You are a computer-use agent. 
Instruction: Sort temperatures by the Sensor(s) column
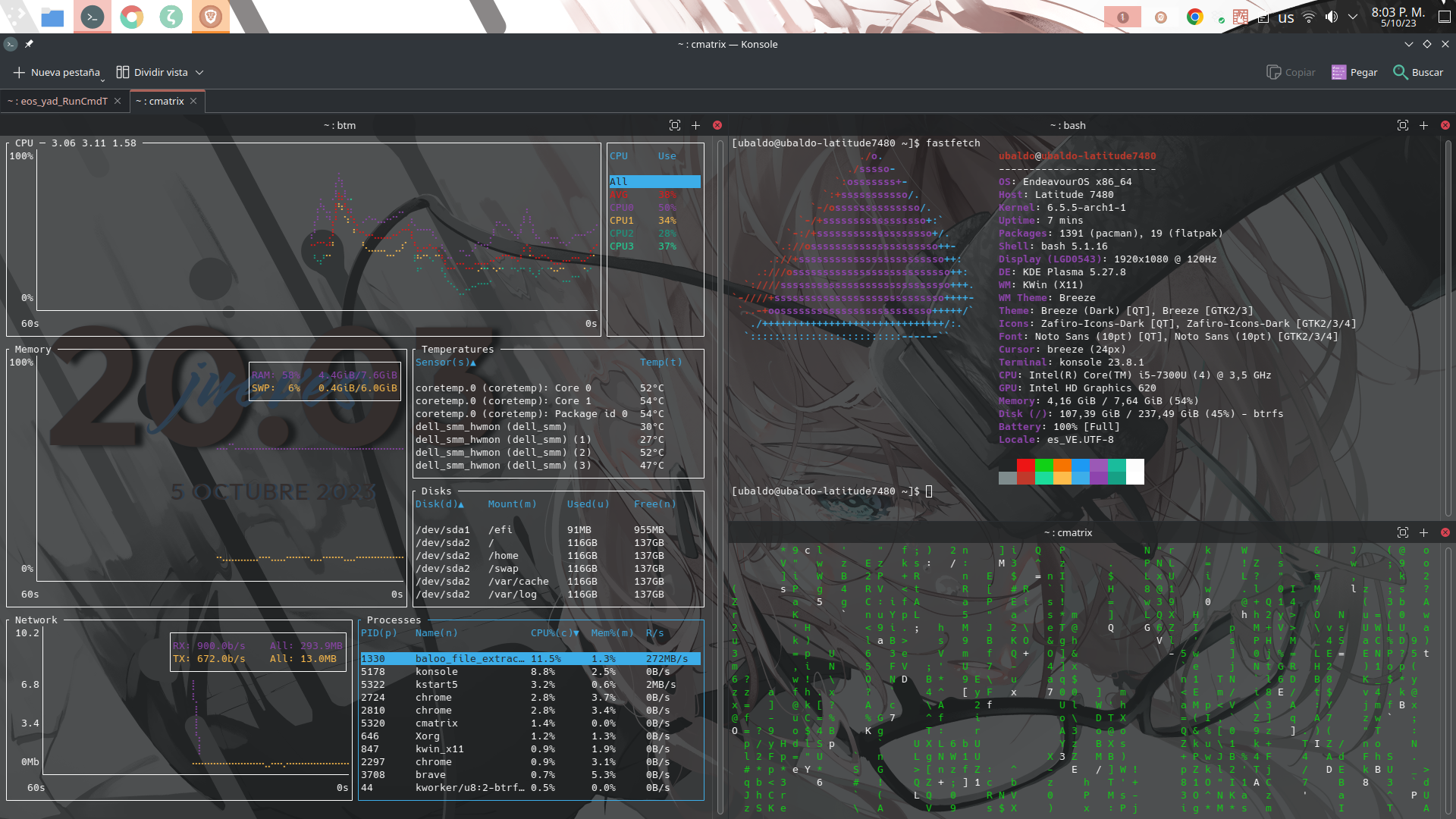click(x=446, y=362)
